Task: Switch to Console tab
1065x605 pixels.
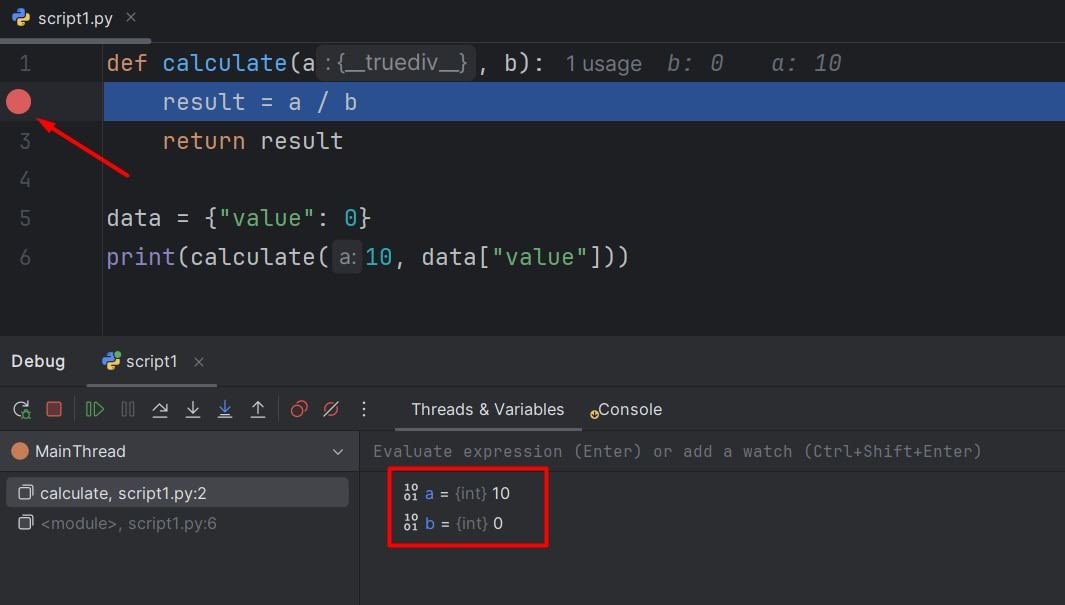Action: 626,409
